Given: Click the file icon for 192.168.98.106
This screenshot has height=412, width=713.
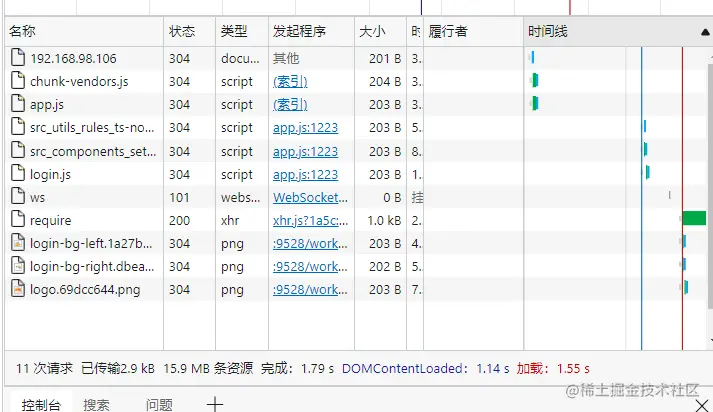Looking at the screenshot, I should [18, 58].
